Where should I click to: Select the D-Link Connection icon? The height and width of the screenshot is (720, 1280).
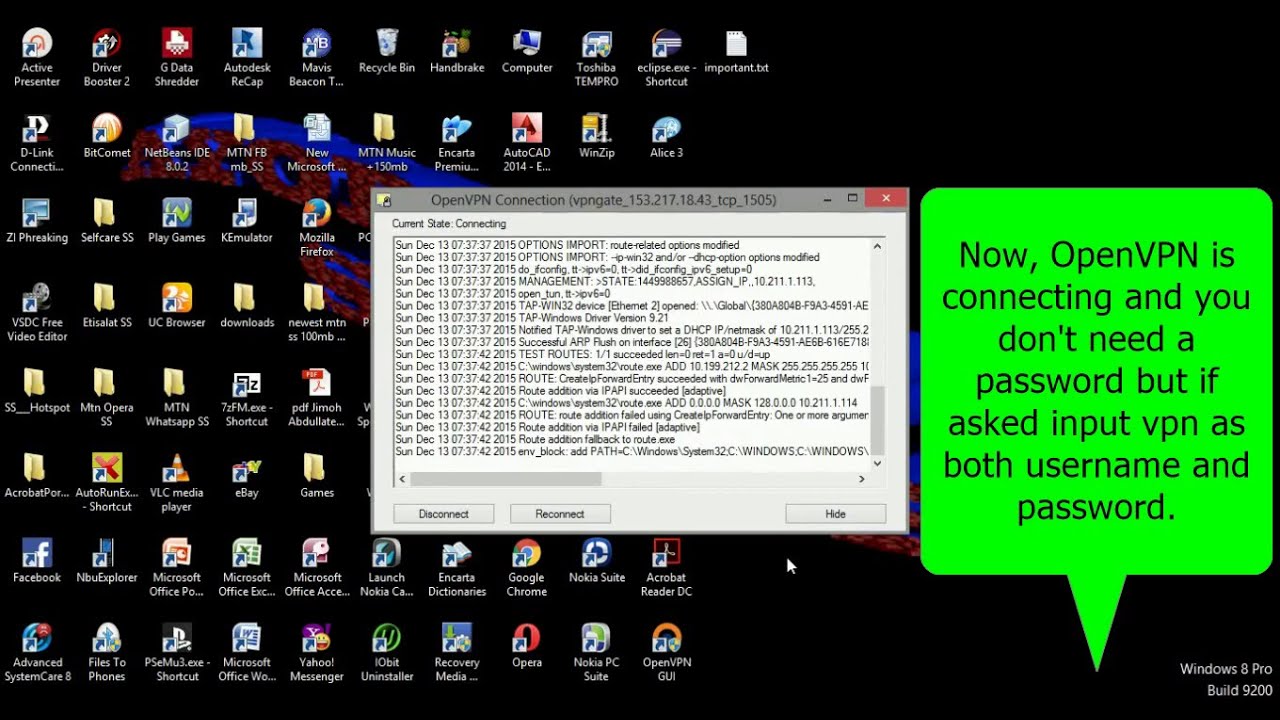pyautogui.click(x=37, y=143)
